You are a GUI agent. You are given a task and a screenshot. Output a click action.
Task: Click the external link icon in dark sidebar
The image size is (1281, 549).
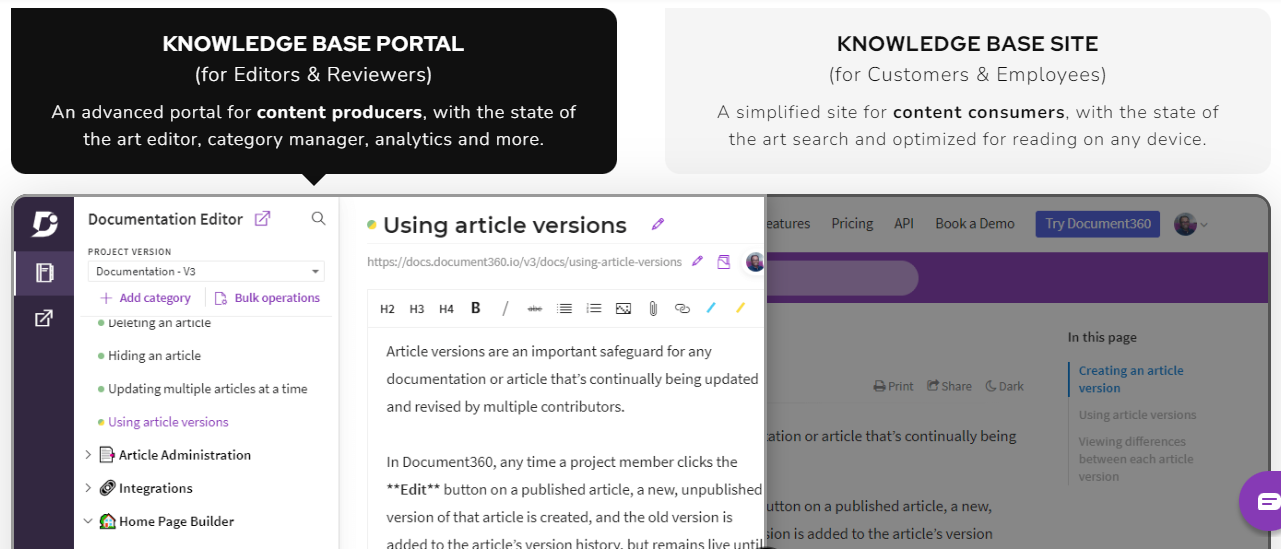[44, 319]
